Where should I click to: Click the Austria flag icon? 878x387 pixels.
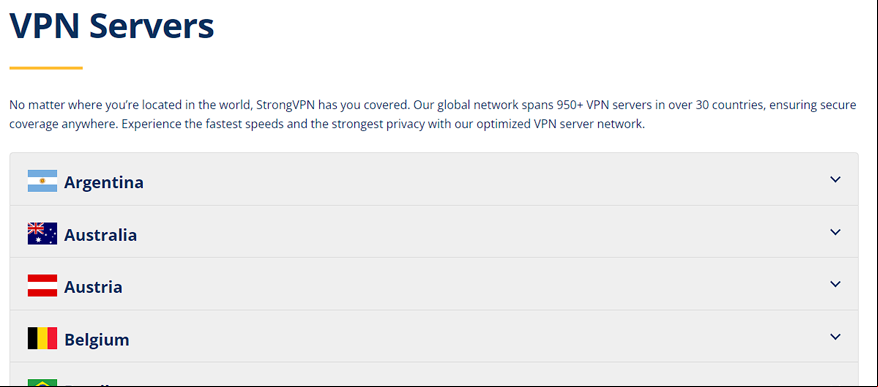(42, 286)
